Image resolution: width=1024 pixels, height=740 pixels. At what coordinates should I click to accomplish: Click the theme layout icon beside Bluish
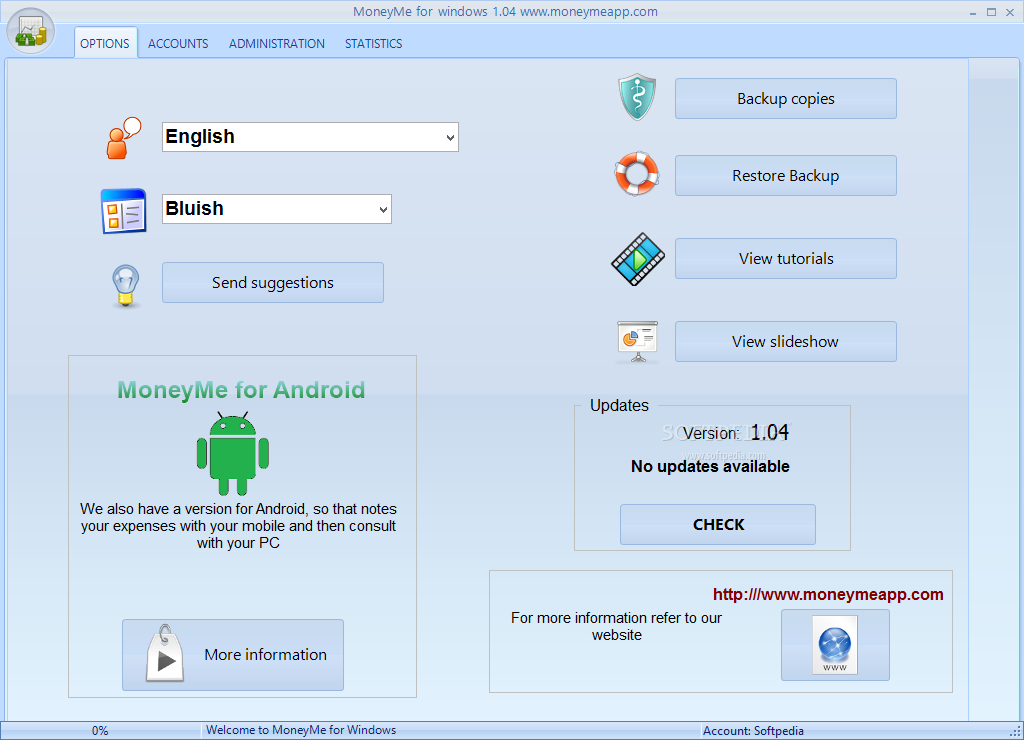(x=123, y=211)
